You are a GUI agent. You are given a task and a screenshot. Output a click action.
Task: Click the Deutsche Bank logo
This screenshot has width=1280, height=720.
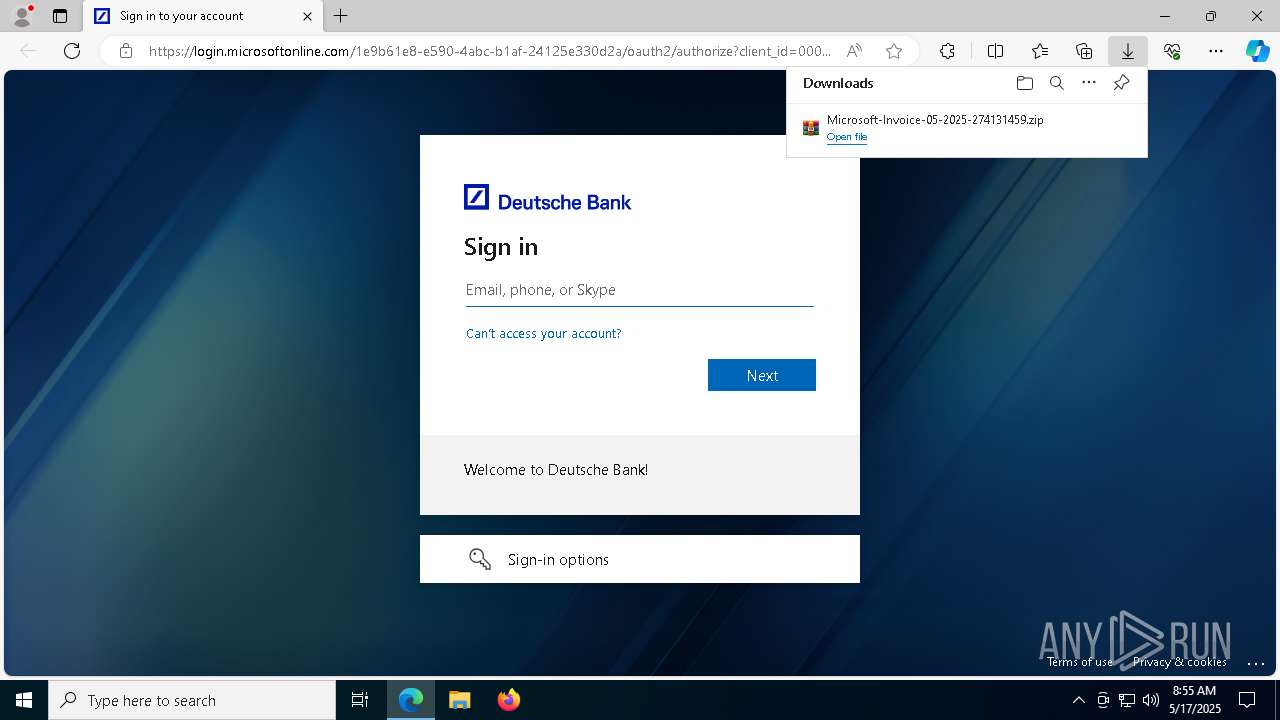tap(547, 198)
